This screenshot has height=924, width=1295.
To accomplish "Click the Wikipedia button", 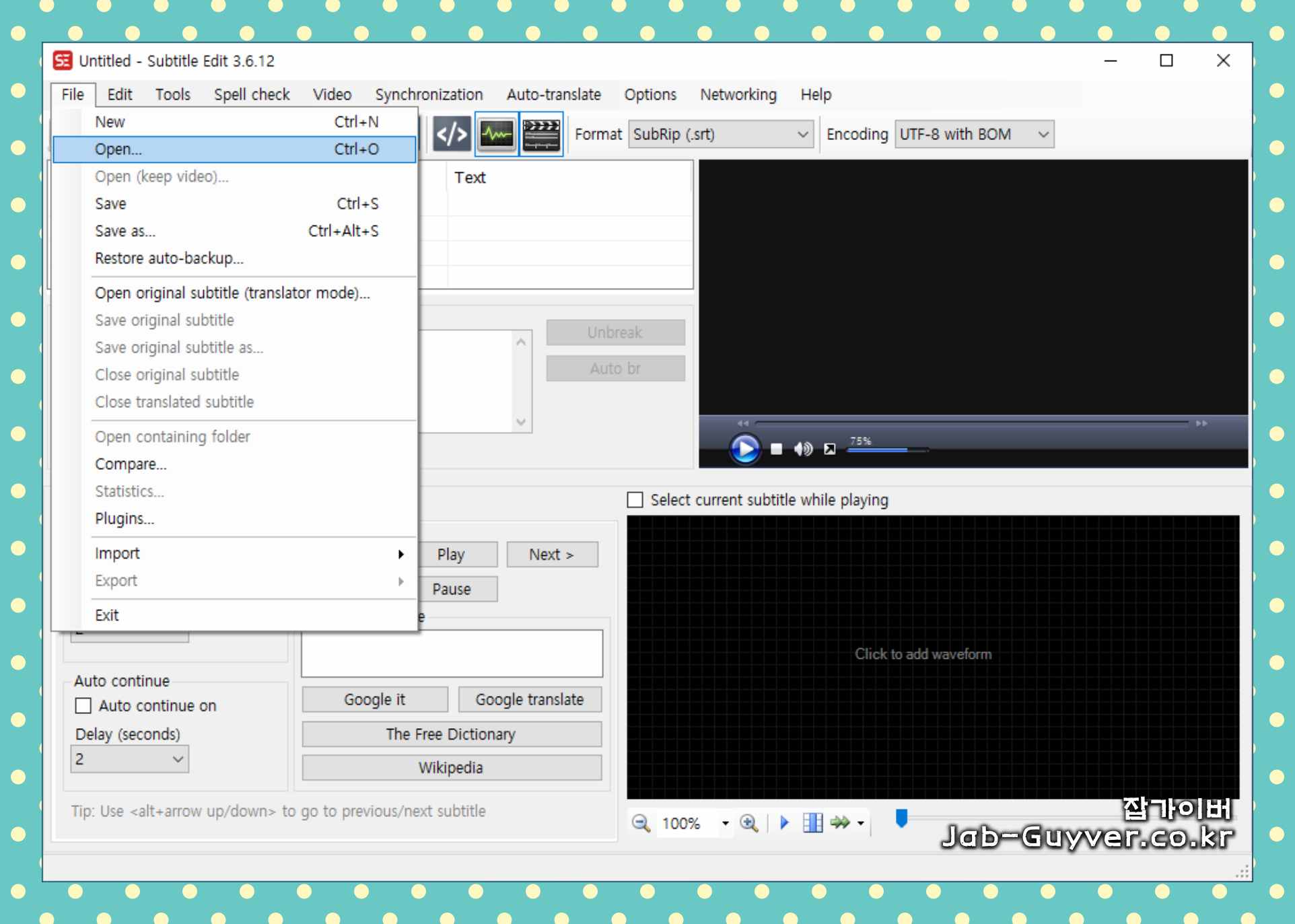I will coord(451,768).
